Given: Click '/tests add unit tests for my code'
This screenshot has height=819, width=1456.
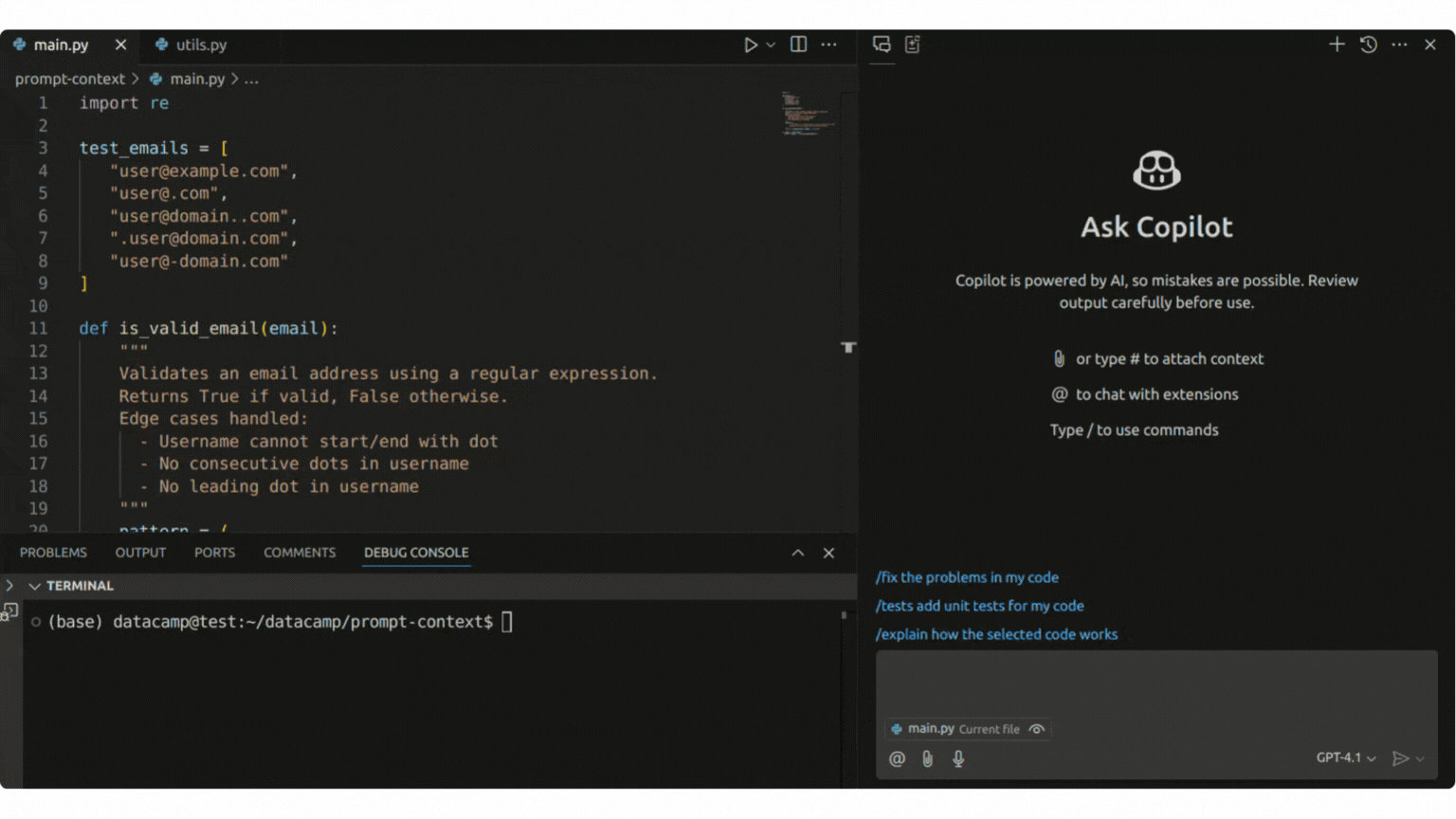Looking at the screenshot, I should tap(979, 606).
